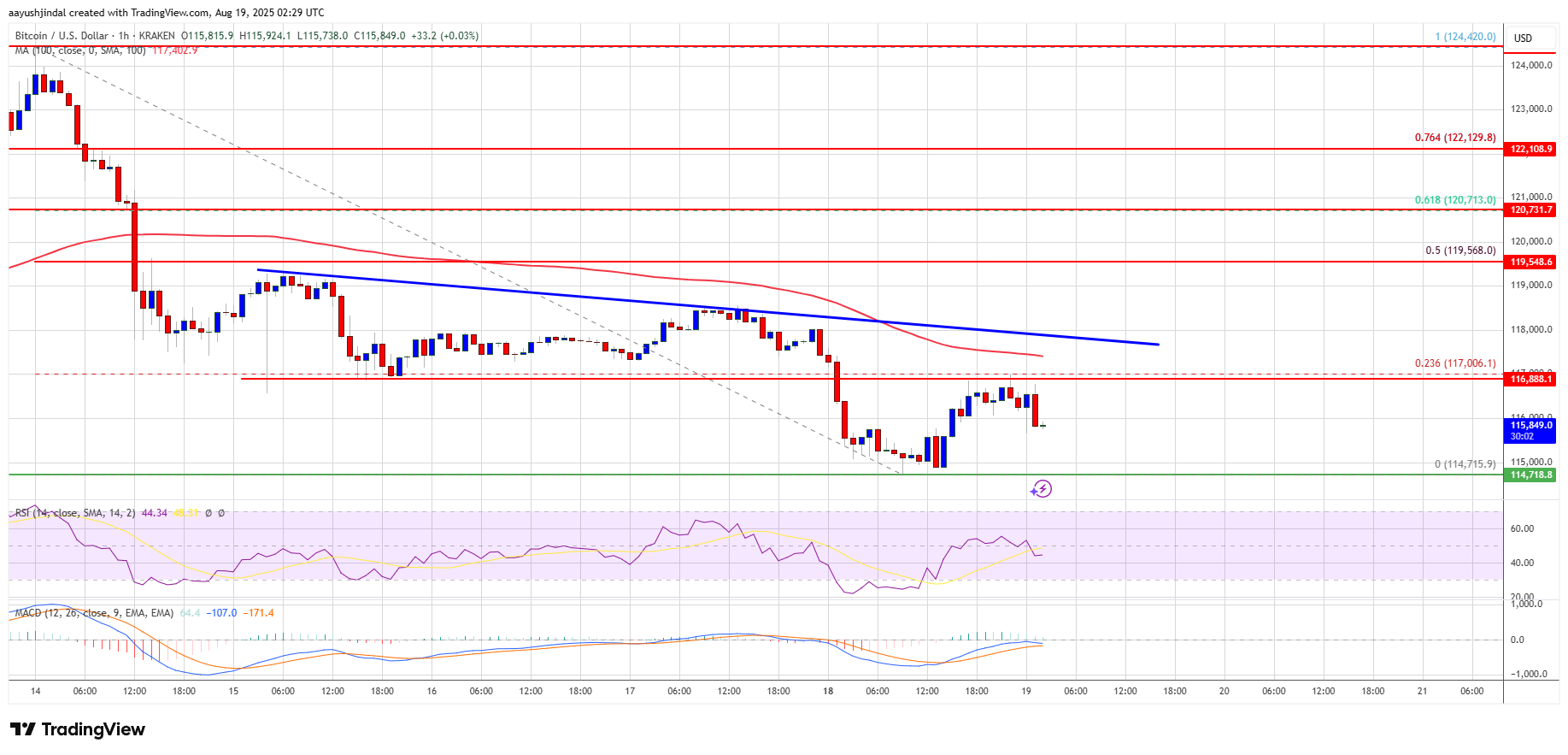The height and width of the screenshot is (755, 1568).
Task: Click the date 19 on time axis
Action: click(1026, 691)
